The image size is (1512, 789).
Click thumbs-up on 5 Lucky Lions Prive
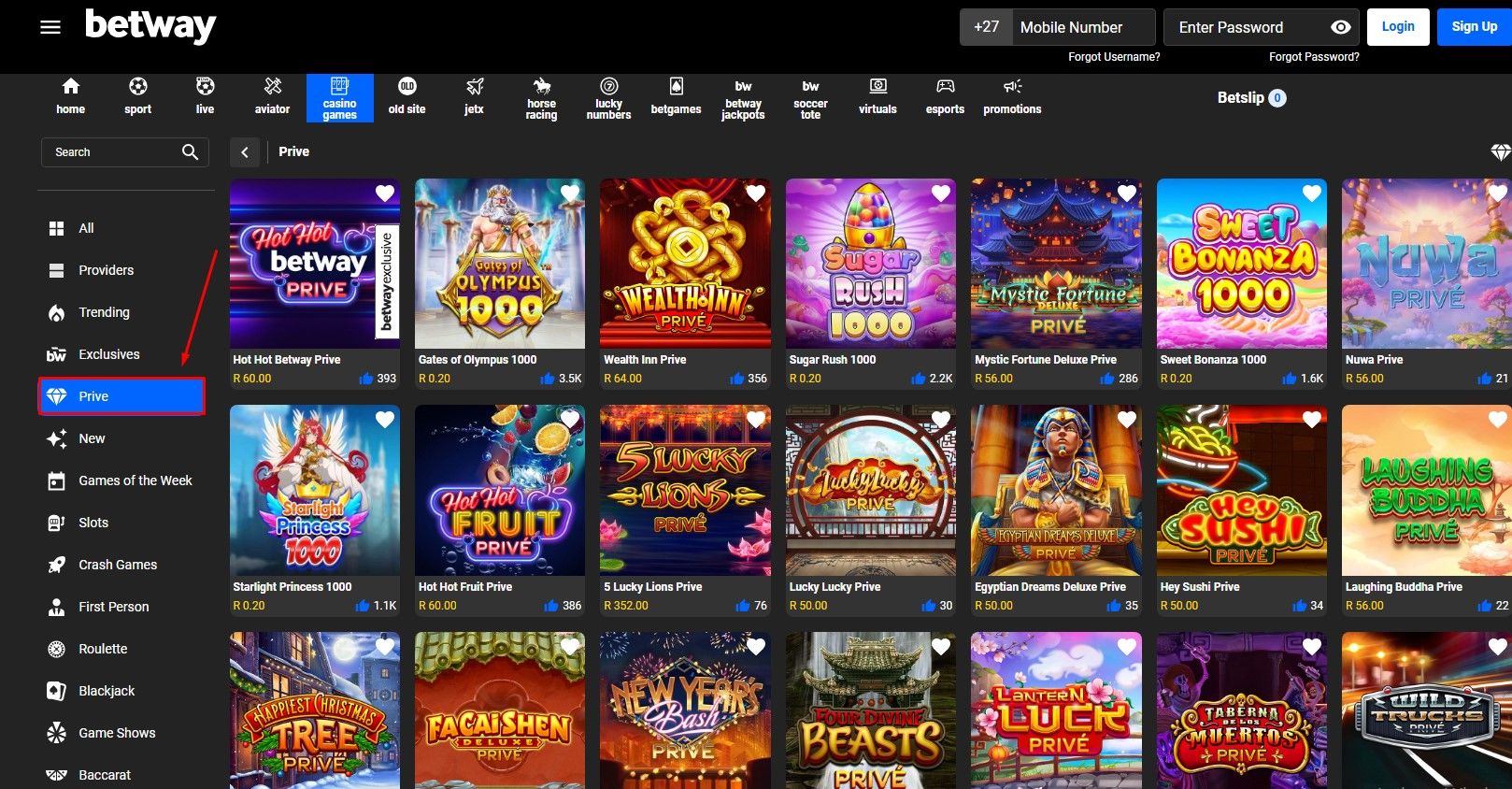coord(743,606)
